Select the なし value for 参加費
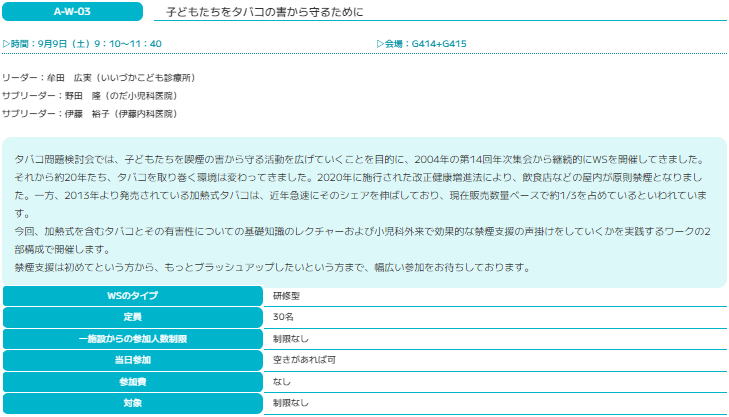Image resolution: width=729 pixels, height=417 pixels. pos(282,382)
